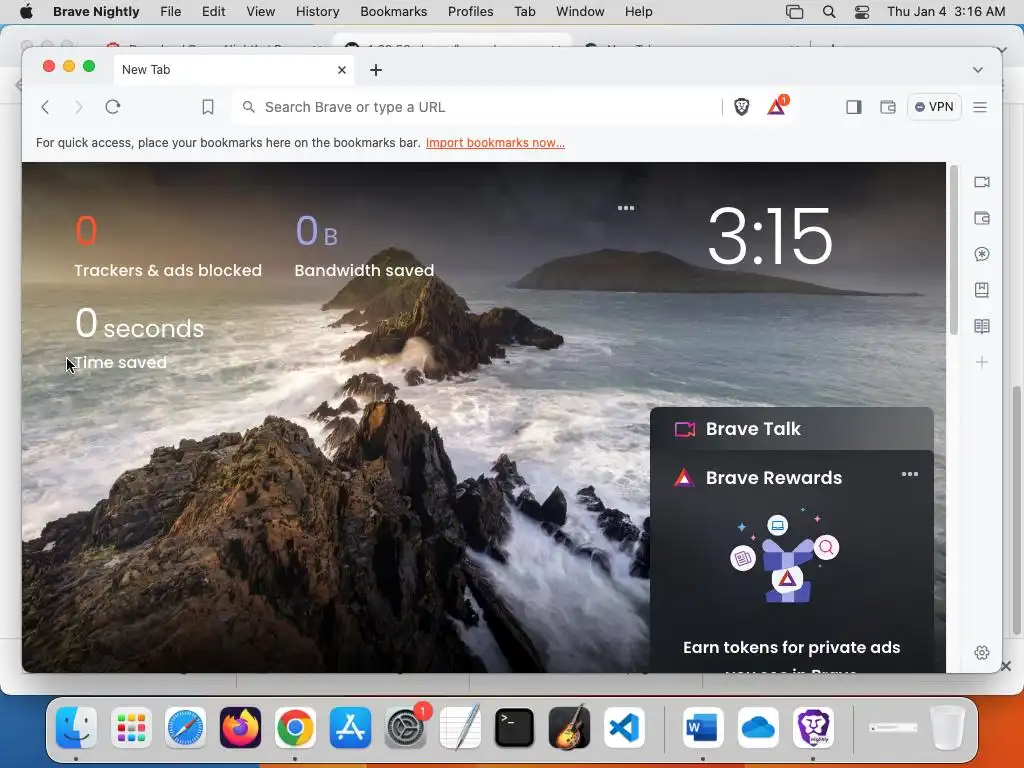Launch Google Chrome from the Dock

[x=295, y=727]
